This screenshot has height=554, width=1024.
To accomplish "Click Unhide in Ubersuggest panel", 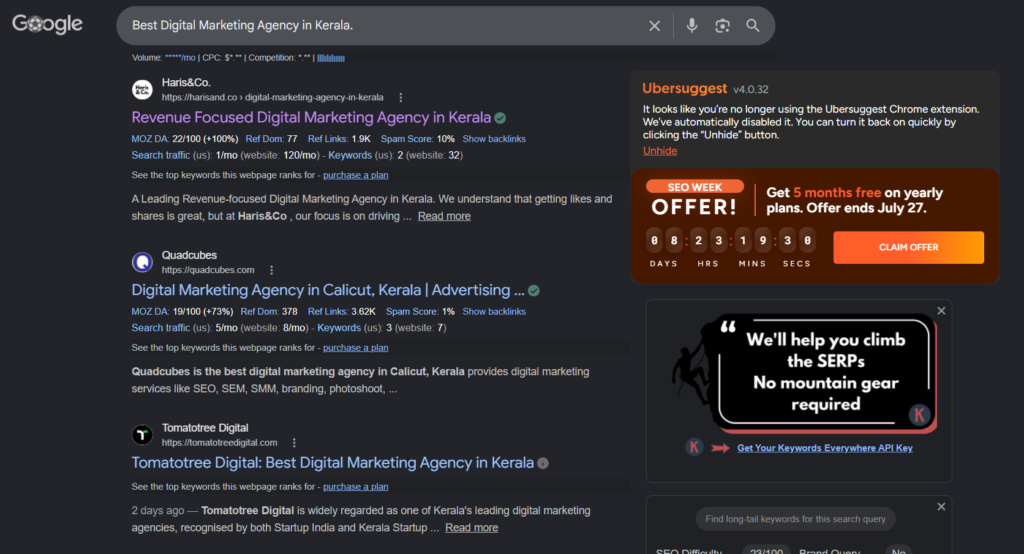I will click(x=660, y=151).
